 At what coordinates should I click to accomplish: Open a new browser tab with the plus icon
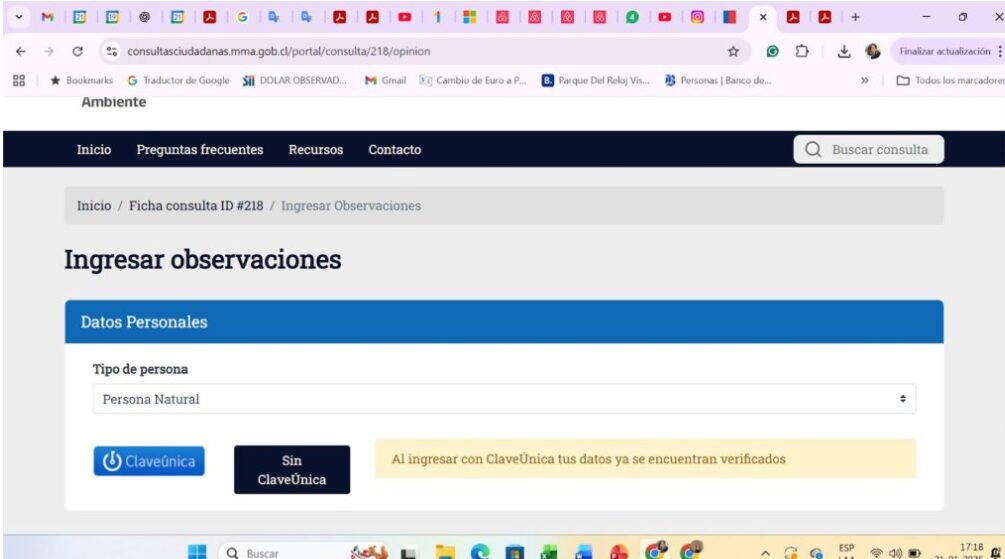[x=855, y=17]
